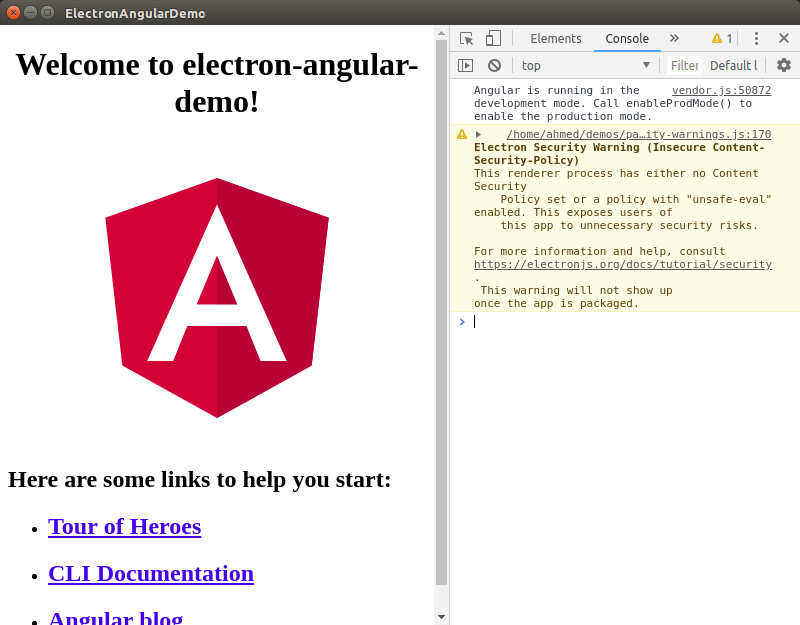The height and width of the screenshot is (625, 800).
Task: Open the CLI Documentation link
Action: coord(150,573)
